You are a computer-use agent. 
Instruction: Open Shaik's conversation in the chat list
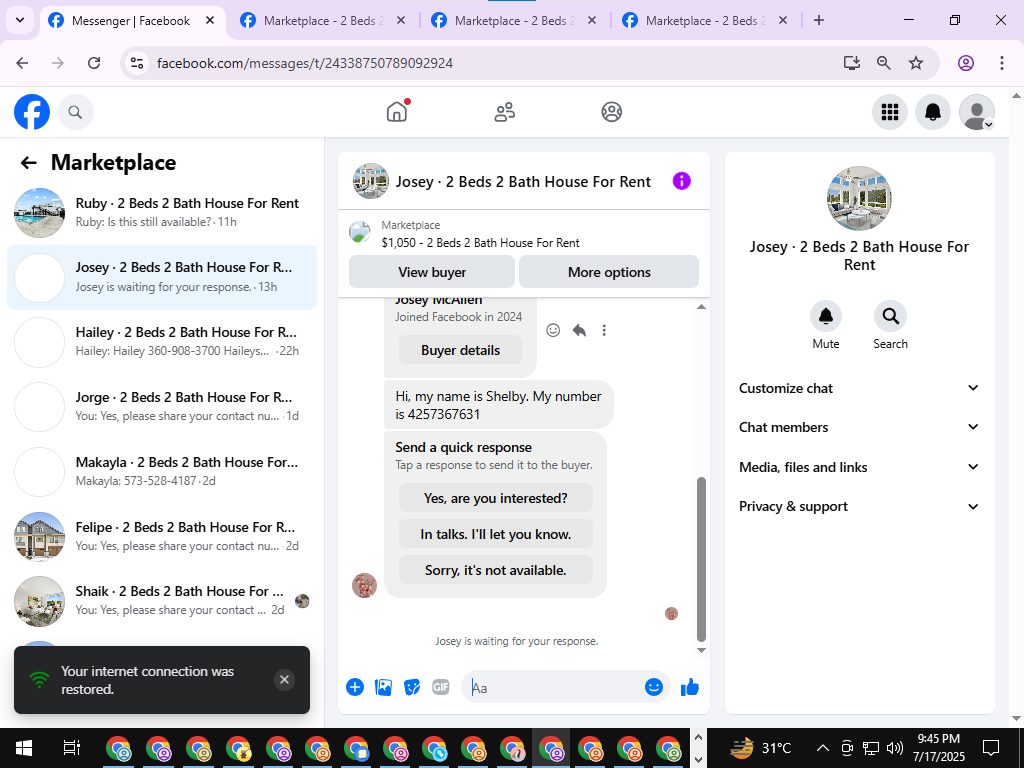[162, 601]
